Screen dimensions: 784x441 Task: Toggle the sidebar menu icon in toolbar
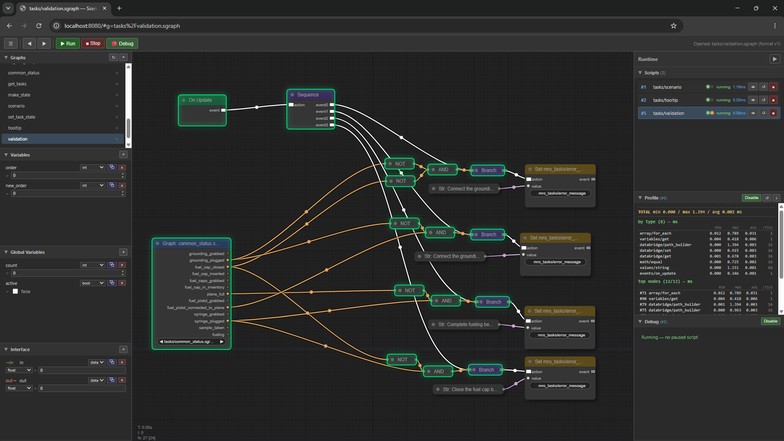pyautogui.click(x=10, y=44)
